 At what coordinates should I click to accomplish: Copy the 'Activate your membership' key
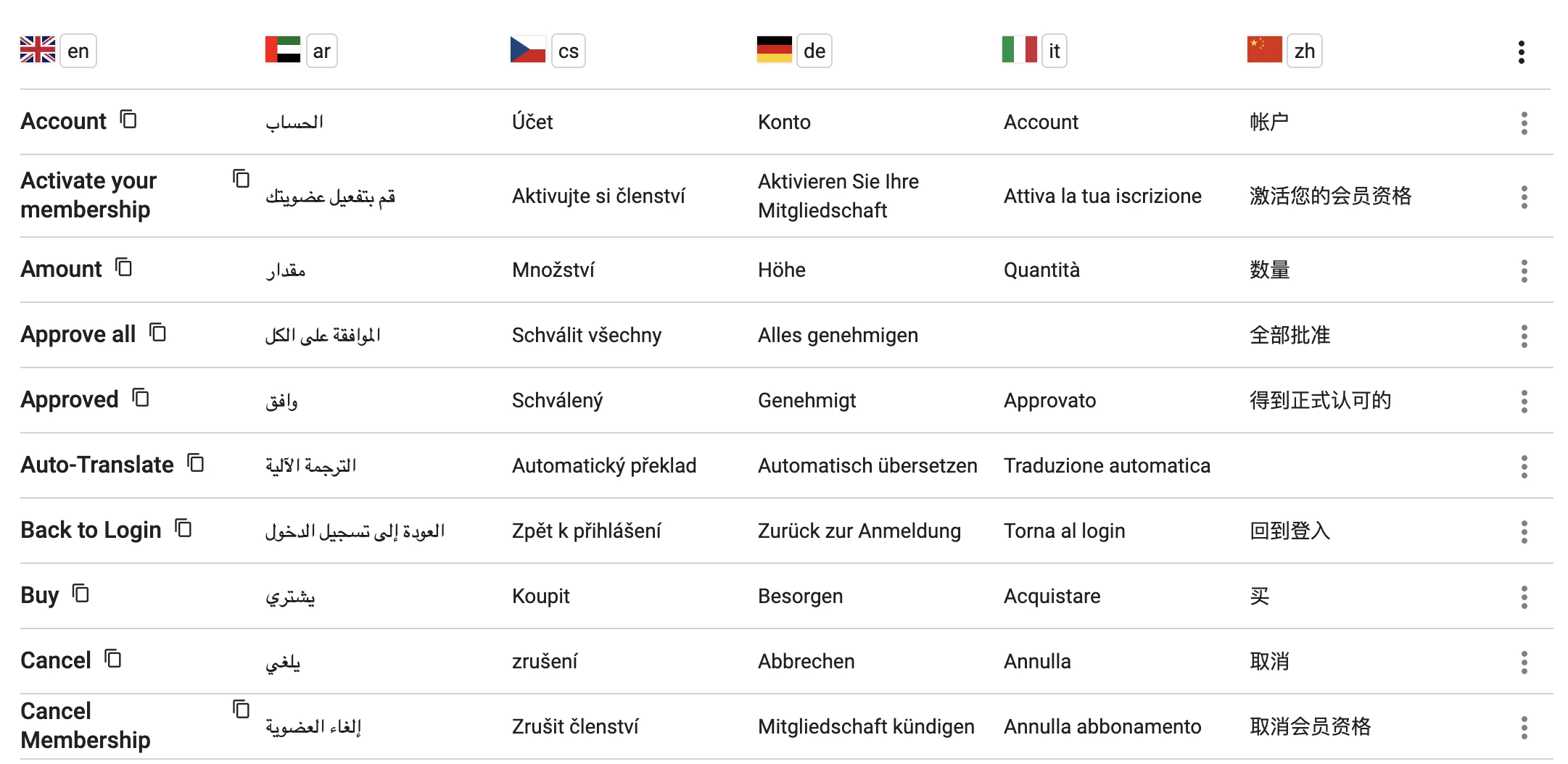point(241,178)
